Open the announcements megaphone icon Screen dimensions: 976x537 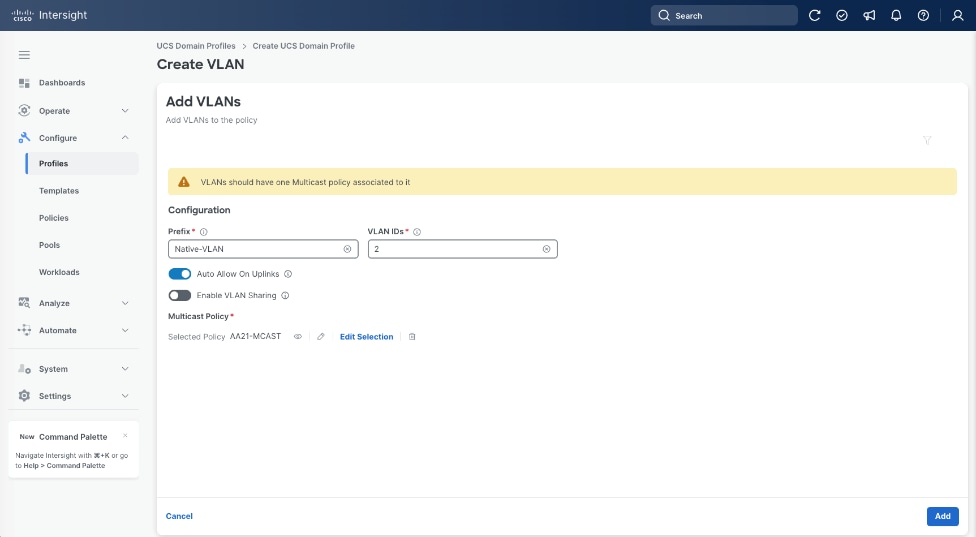[x=869, y=16]
